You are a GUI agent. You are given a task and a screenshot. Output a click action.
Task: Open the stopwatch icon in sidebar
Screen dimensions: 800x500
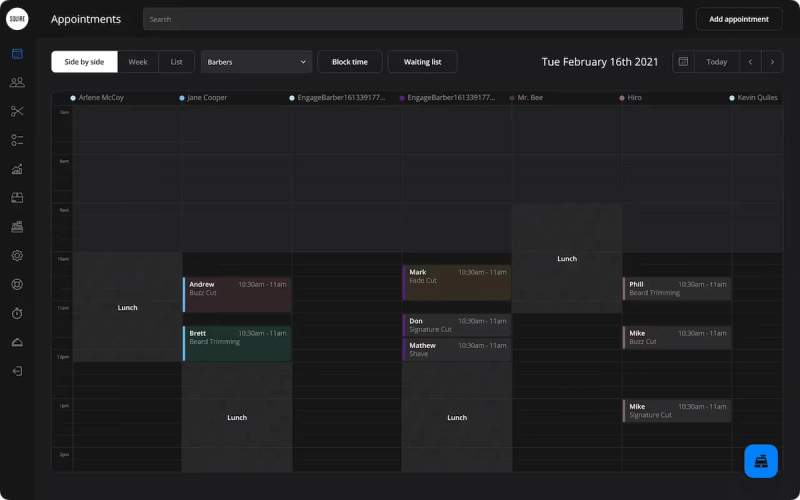pyautogui.click(x=17, y=313)
